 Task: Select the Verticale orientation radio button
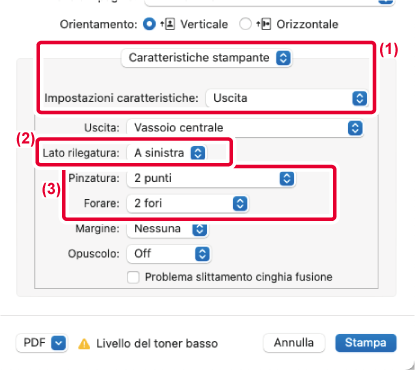(149, 24)
